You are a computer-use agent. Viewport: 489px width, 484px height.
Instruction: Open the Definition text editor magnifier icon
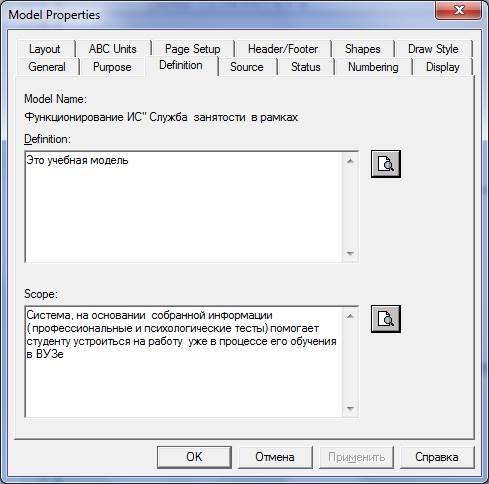pyautogui.click(x=386, y=164)
